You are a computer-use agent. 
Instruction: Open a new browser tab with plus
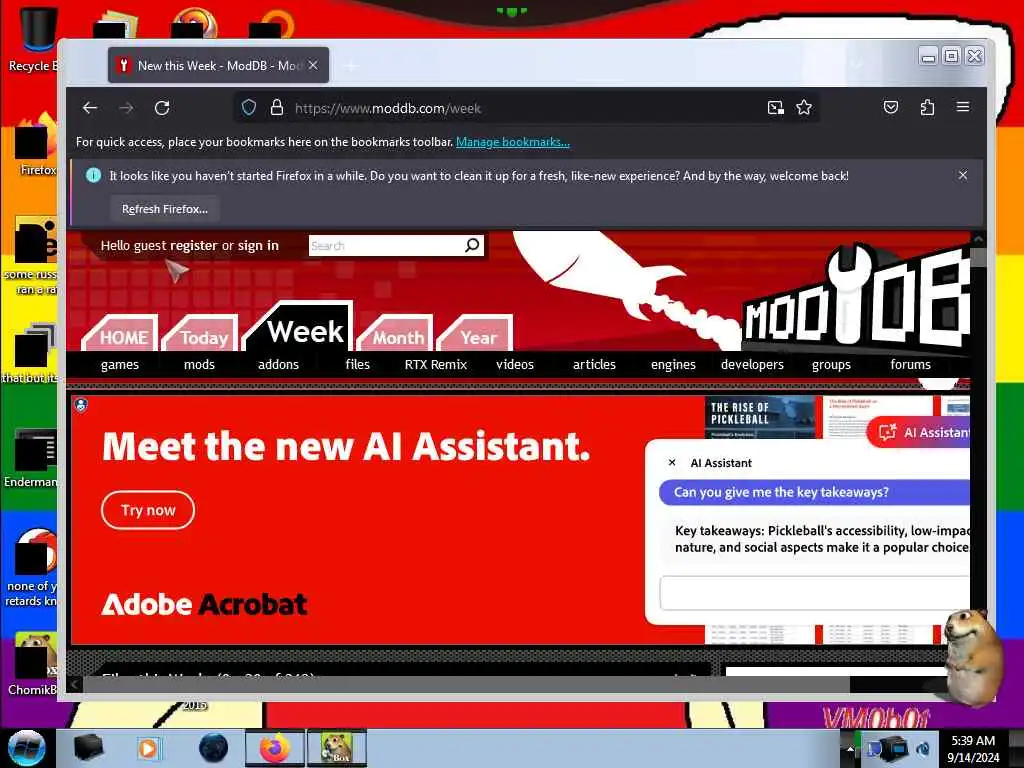(351, 65)
